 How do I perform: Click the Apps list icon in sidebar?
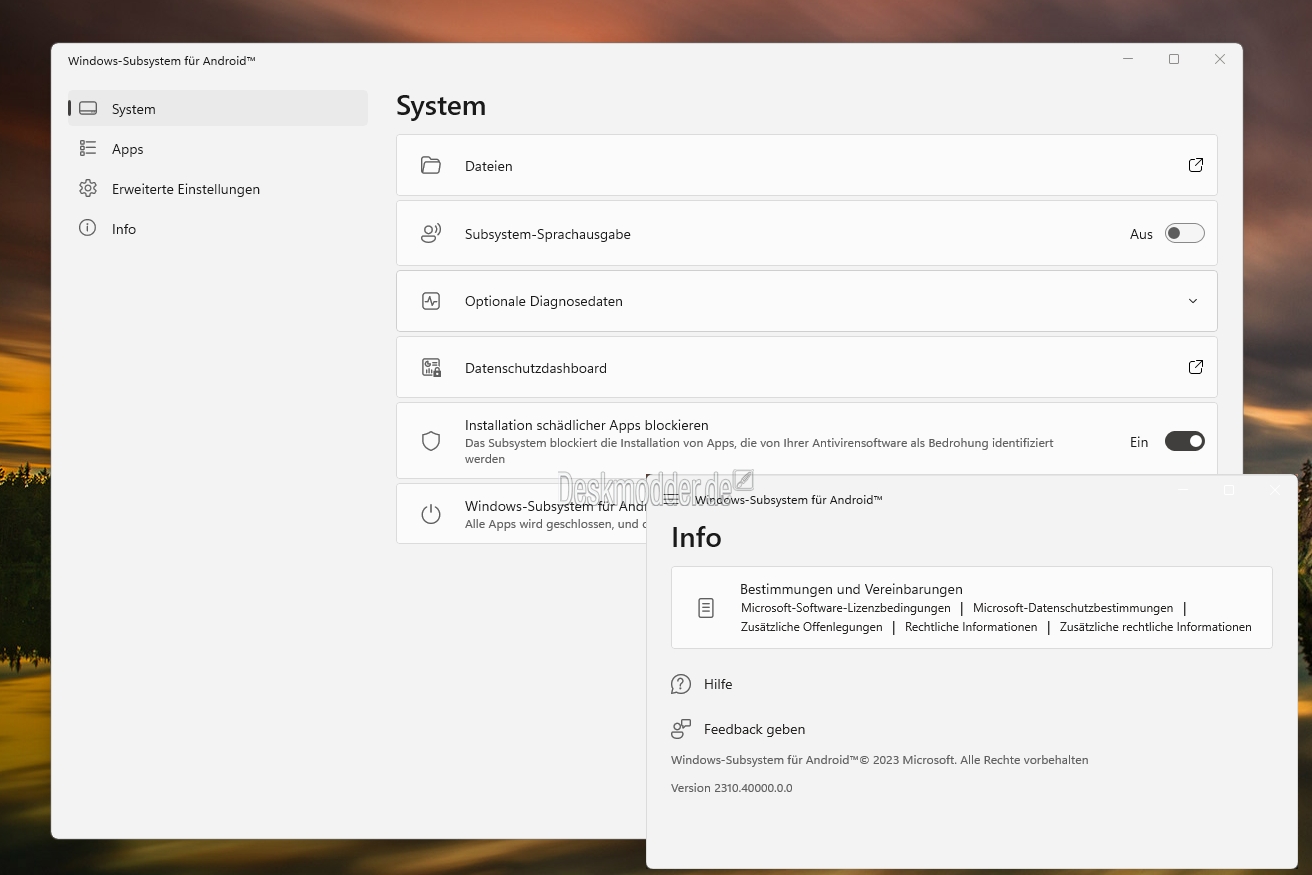88,148
